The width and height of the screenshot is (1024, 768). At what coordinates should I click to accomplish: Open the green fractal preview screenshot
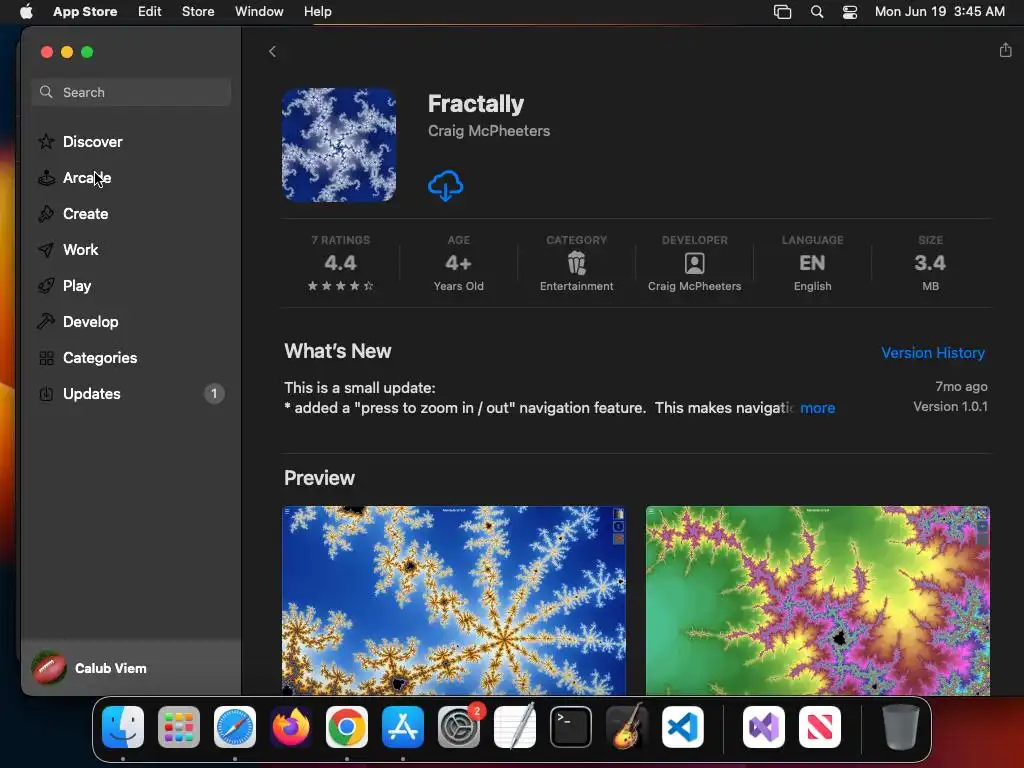pos(818,600)
